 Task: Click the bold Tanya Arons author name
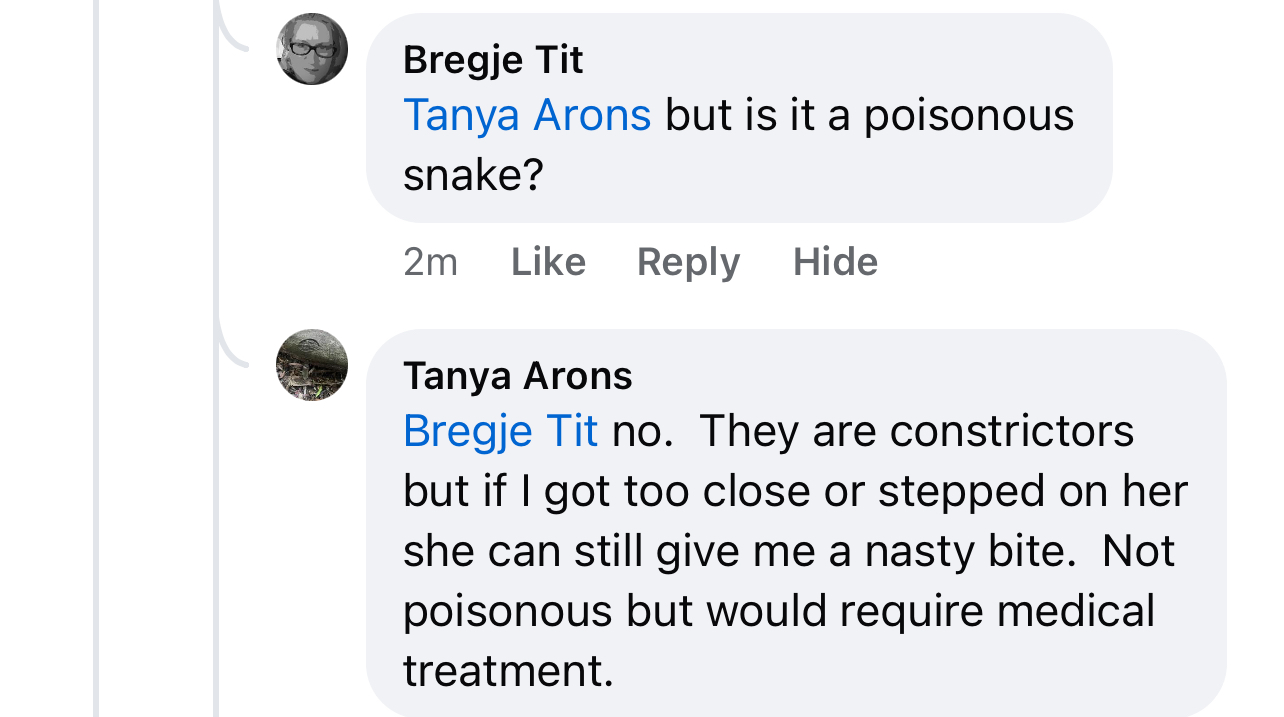[518, 376]
